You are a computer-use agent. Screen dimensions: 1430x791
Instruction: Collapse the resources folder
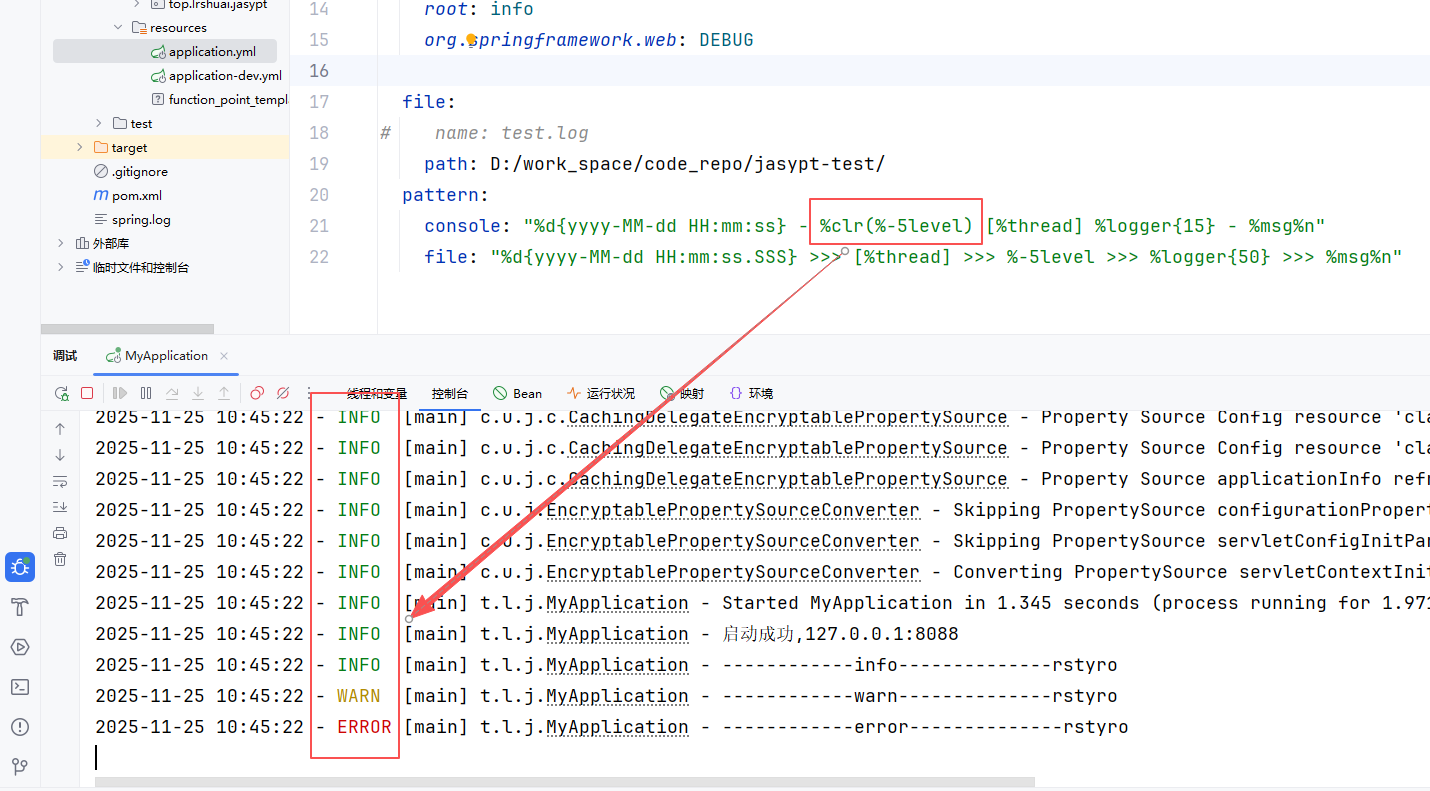coord(118,28)
